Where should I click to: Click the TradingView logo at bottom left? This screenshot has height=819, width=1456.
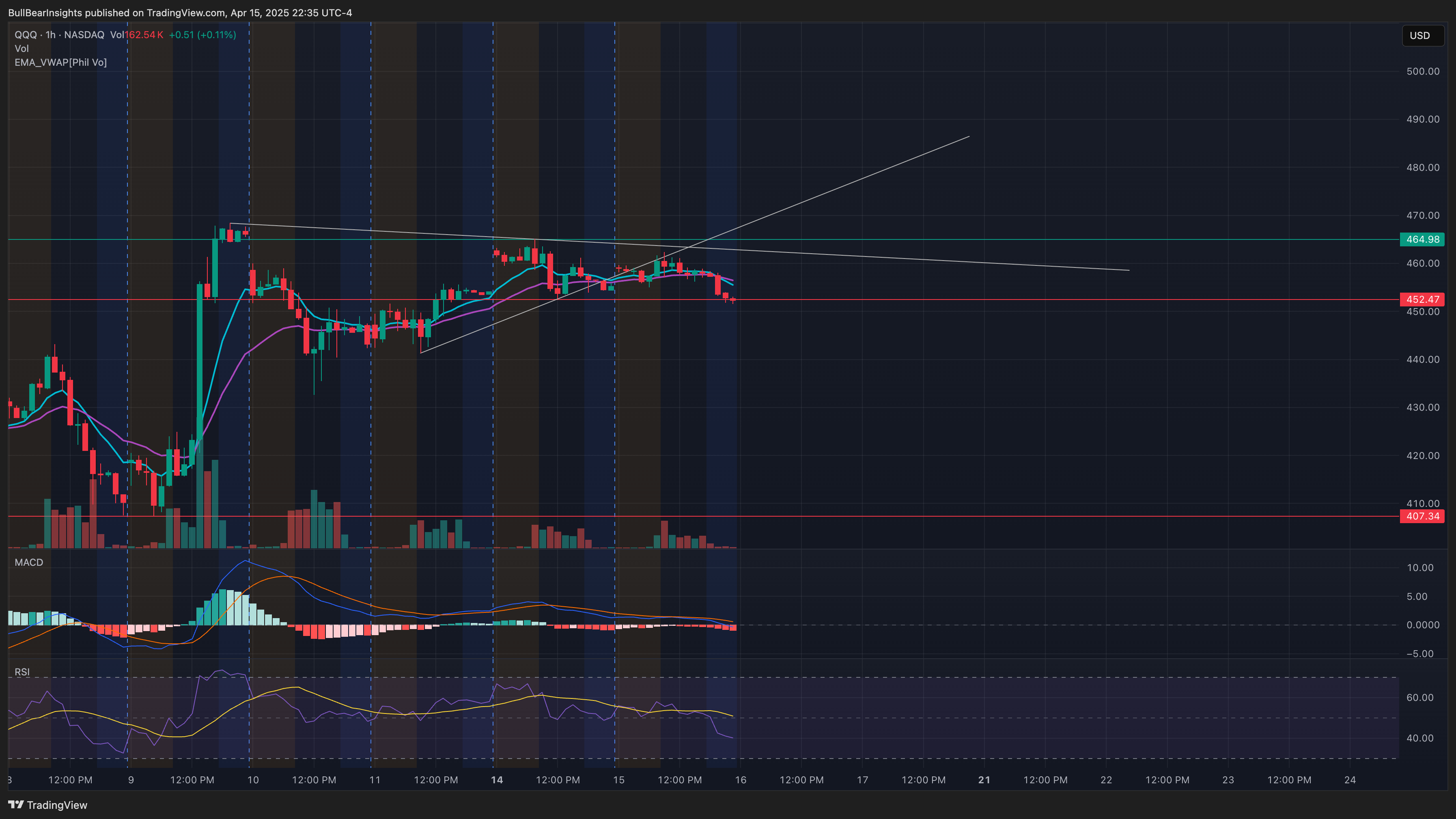pyautogui.click(x=47, y=805)
